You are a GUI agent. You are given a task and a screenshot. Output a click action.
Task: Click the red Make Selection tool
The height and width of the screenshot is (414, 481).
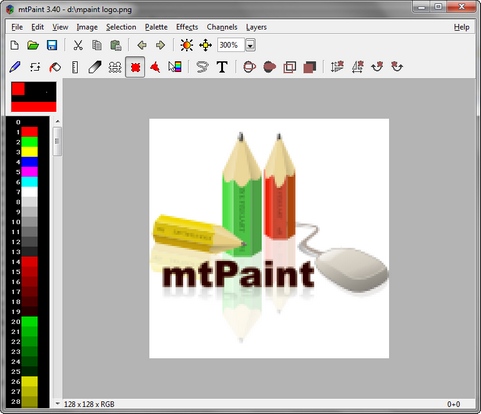(x=135, y=67)
